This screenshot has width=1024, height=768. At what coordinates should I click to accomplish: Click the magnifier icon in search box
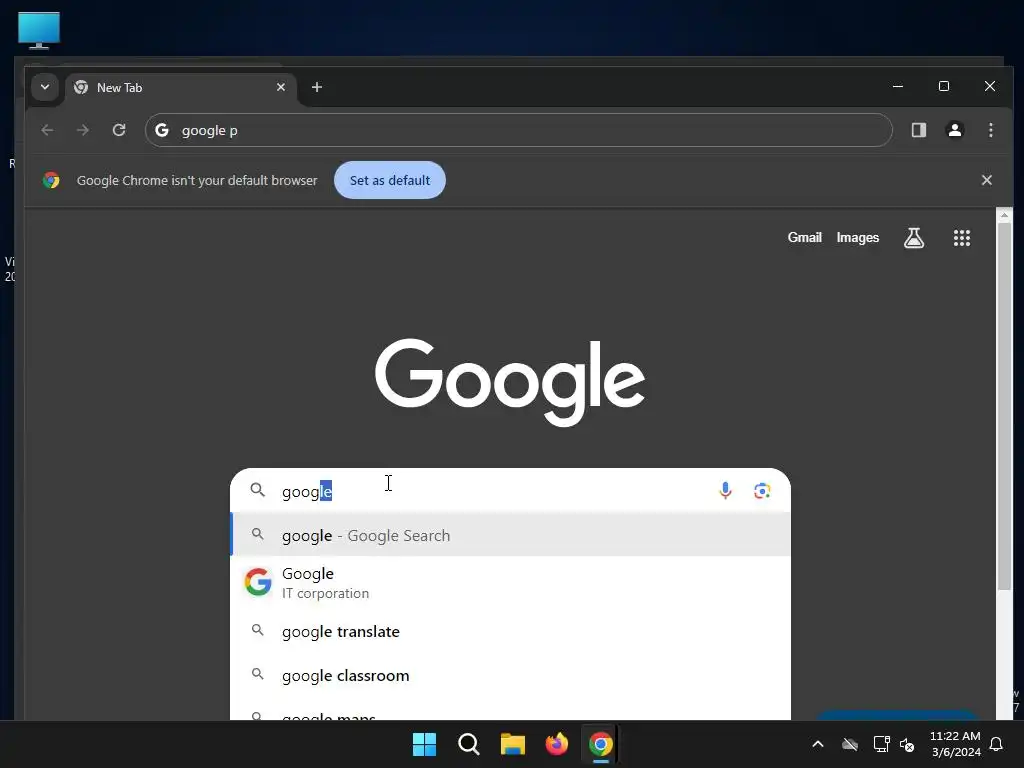pos(258,490)
